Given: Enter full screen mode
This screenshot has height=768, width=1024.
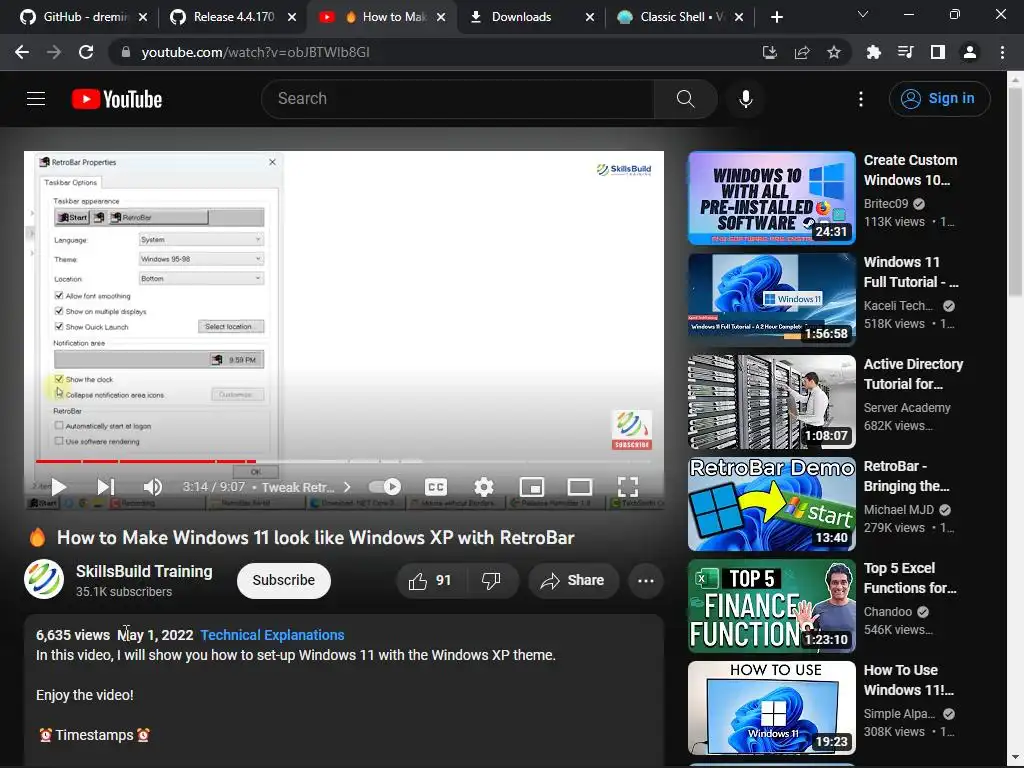Looking at the screenshot, I should [x=628, y=487].
